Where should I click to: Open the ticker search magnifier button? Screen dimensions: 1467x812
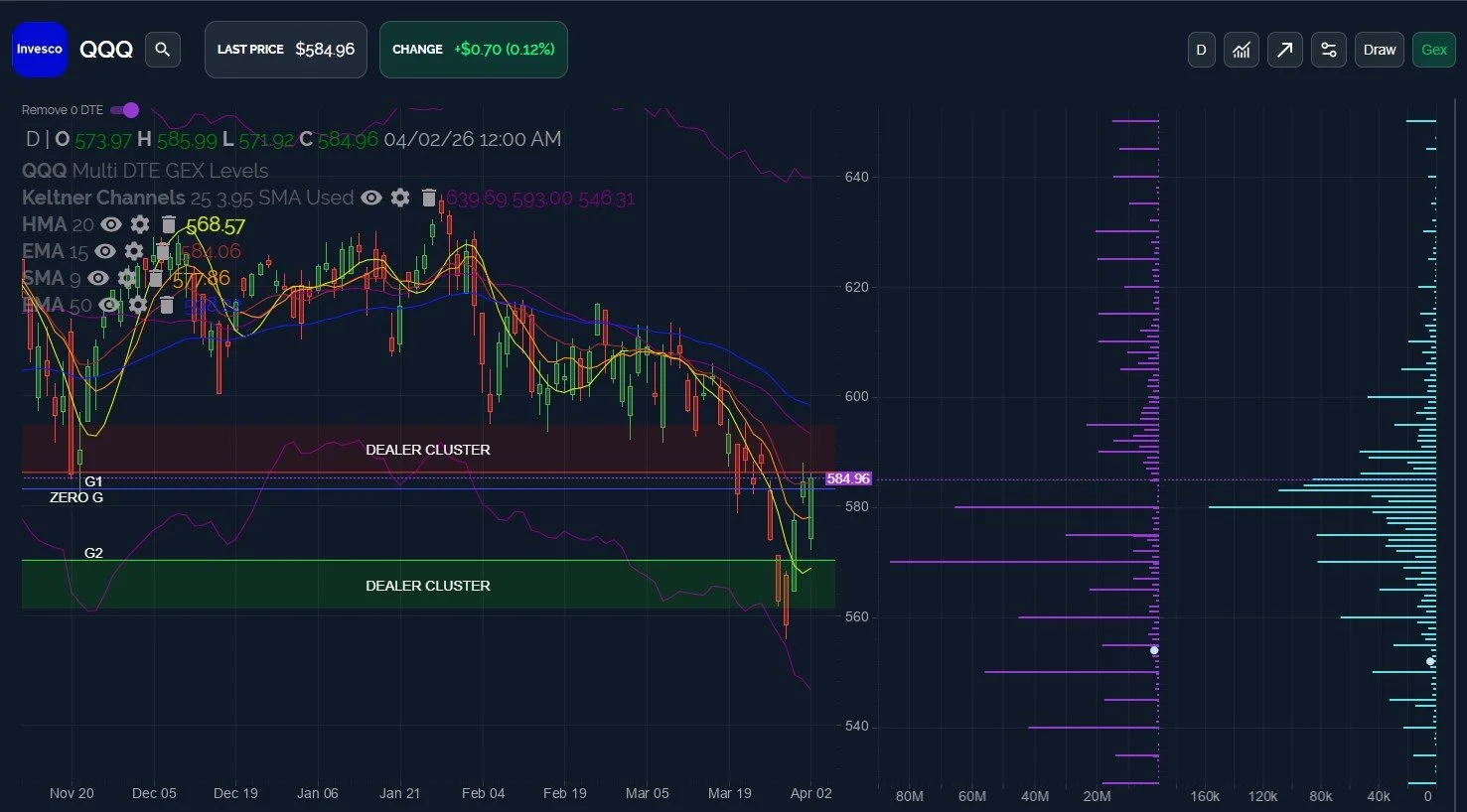pos(163,49)
